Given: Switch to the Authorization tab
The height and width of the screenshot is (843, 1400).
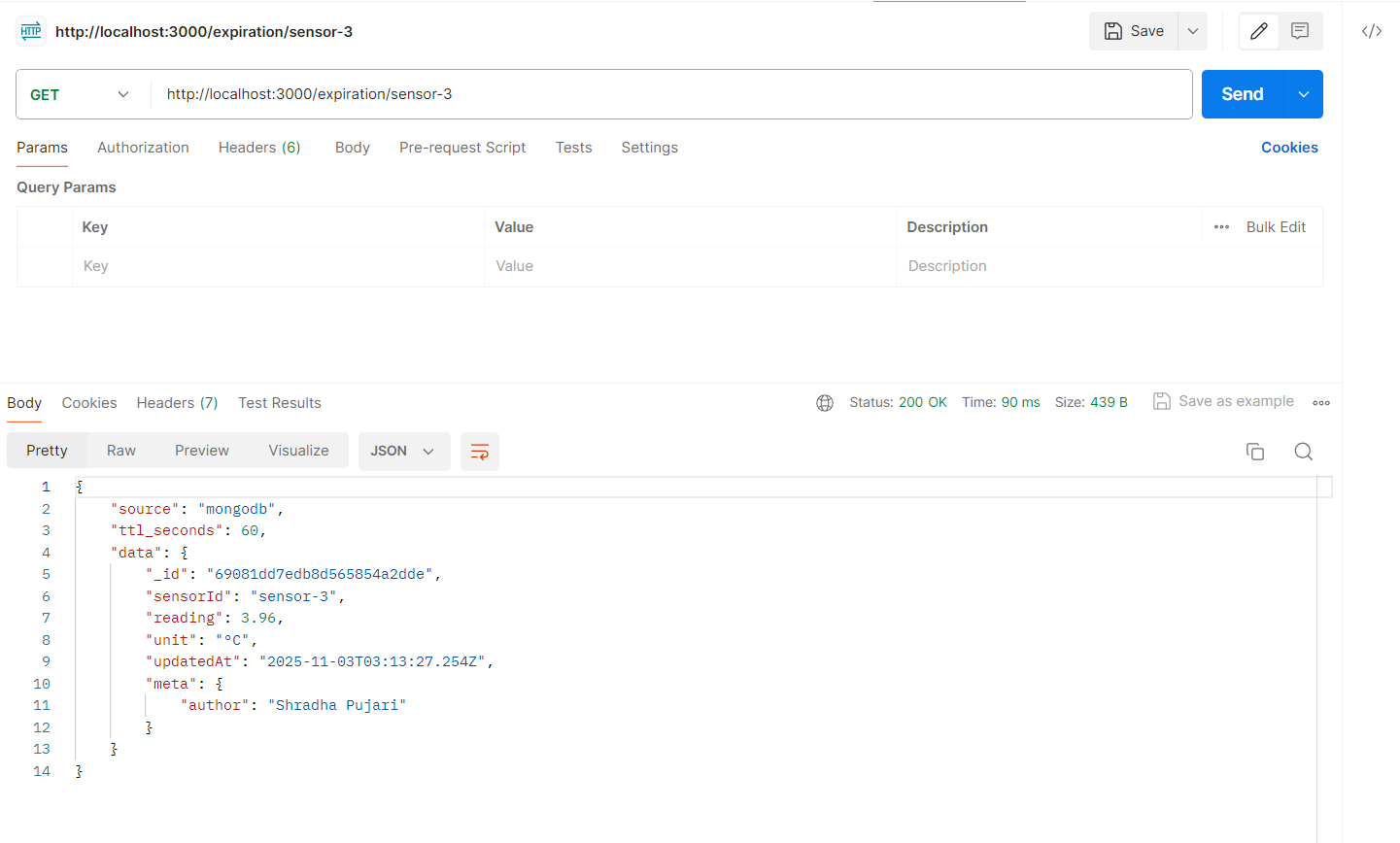Looking at the screenshot, I should tap(143, 148).
